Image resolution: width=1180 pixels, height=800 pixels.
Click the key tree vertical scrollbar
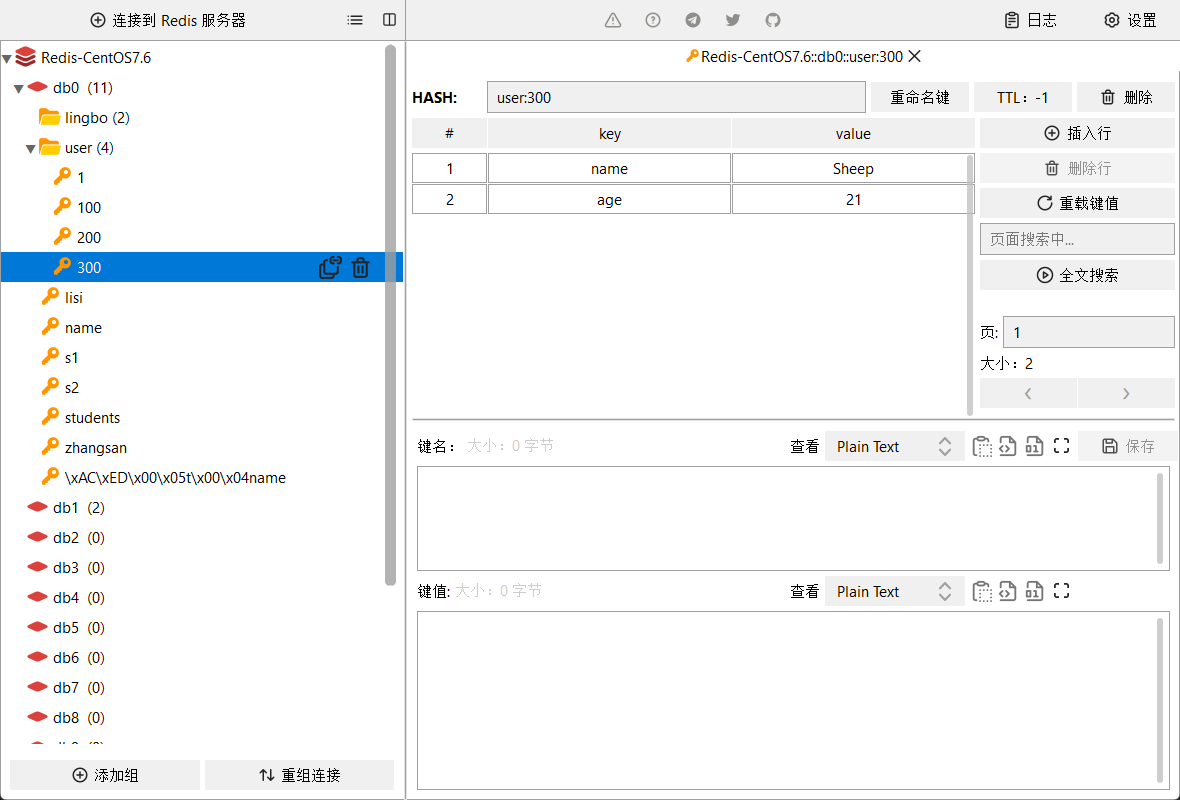click(390, 315)
